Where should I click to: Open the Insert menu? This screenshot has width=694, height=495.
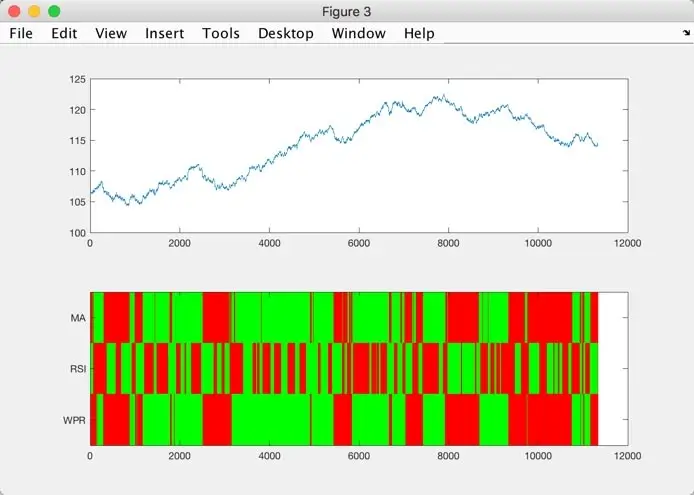tap(164, 33)
